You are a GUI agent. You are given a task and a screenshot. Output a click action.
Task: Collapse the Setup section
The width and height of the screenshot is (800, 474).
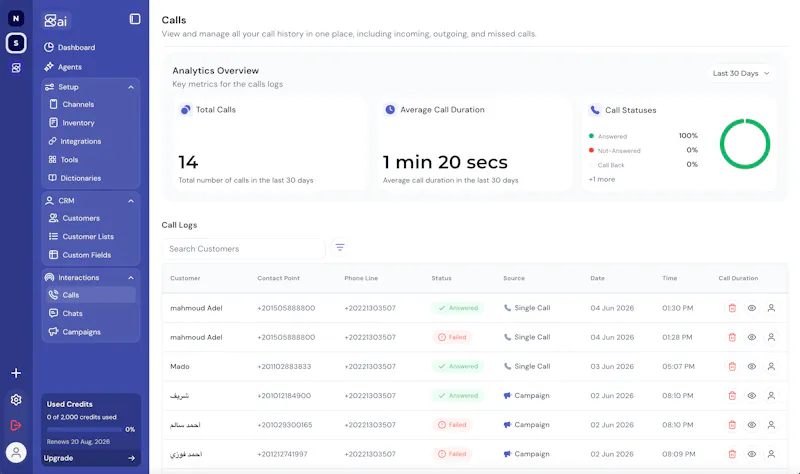click(131, 87)
